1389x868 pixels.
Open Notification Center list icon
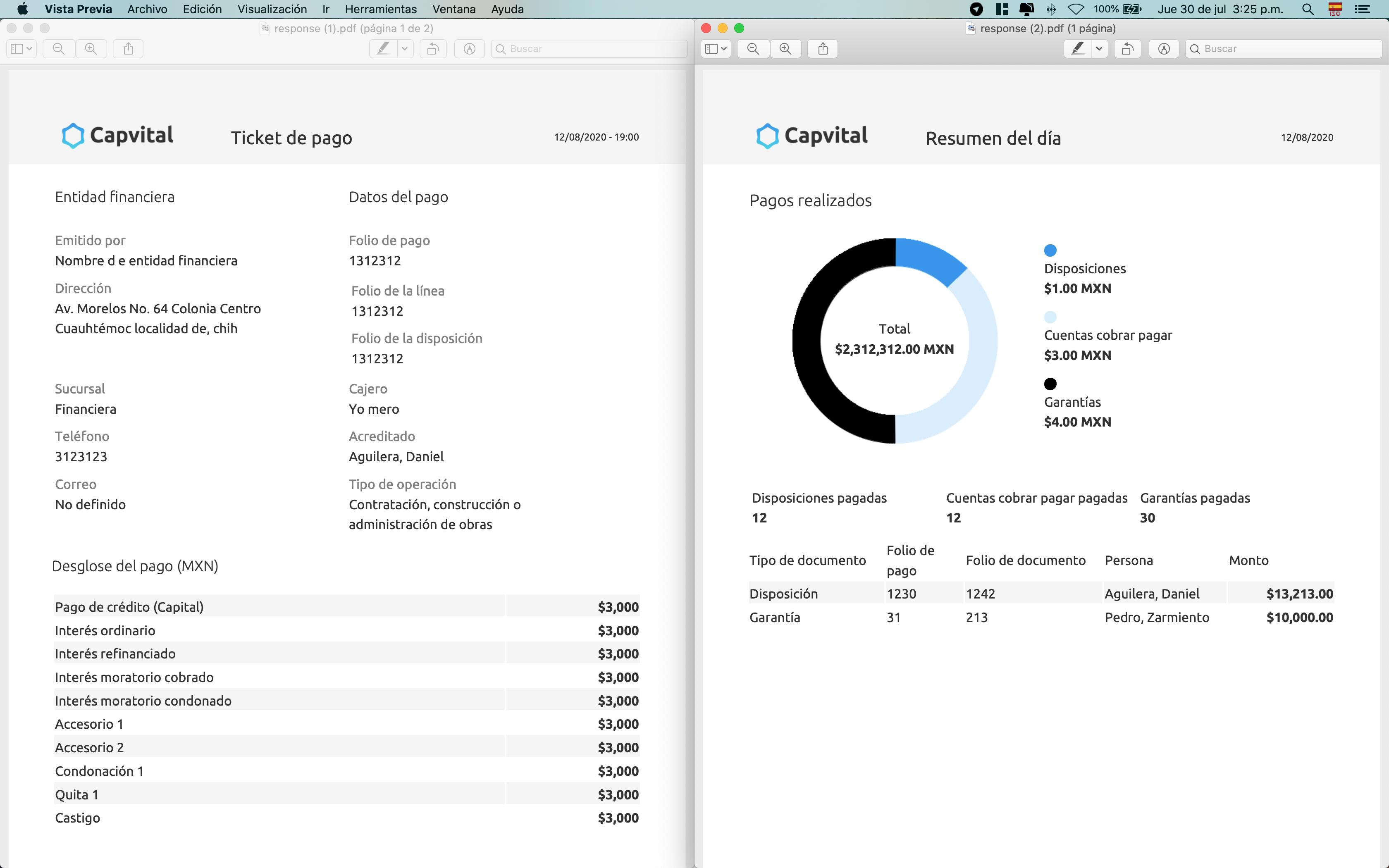click(x=1362, y=9)
